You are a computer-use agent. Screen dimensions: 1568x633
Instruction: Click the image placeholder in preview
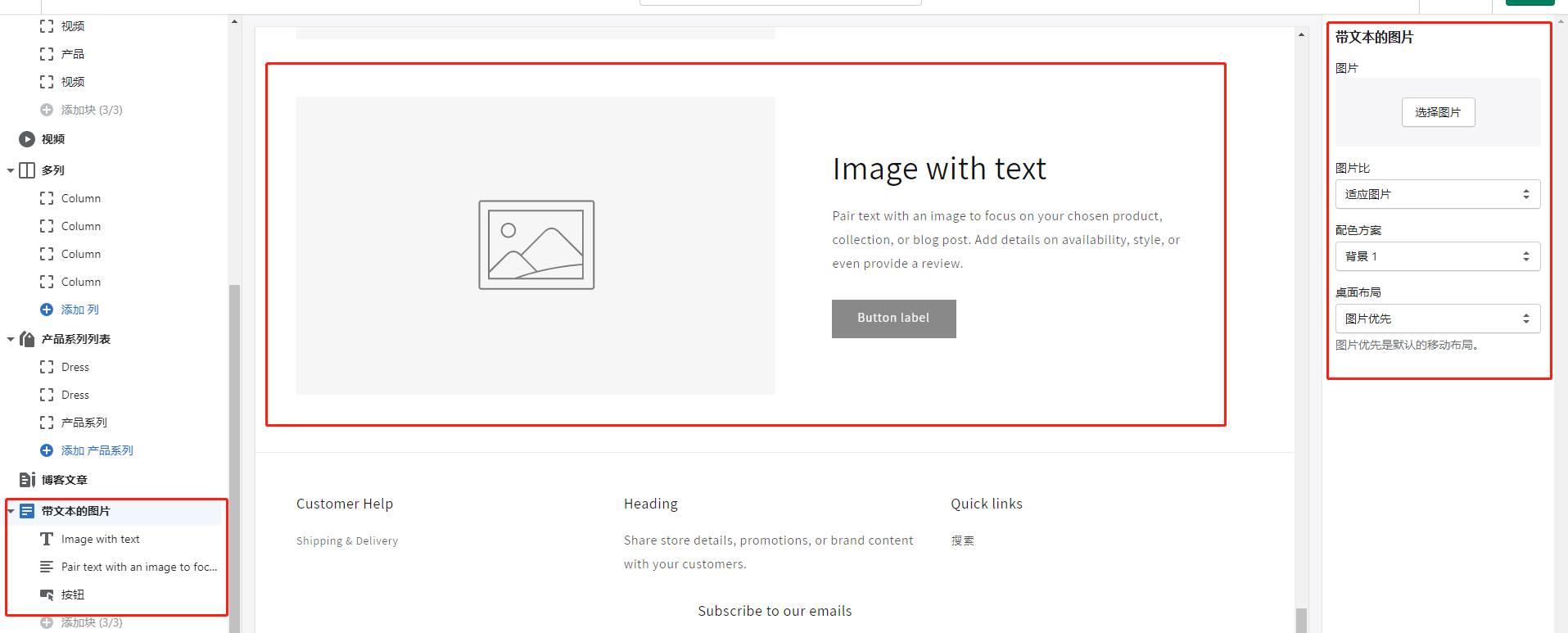point(535,246)
